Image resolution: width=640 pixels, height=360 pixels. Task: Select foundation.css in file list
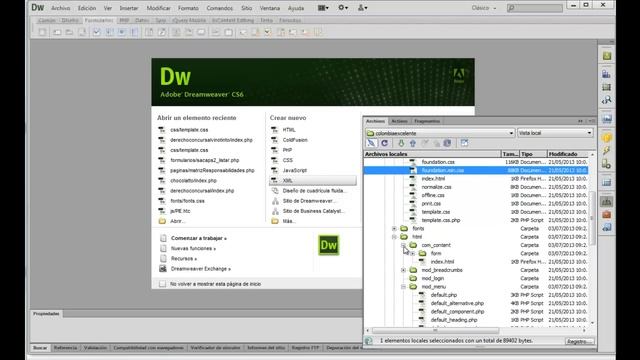[x=438, y=162]
